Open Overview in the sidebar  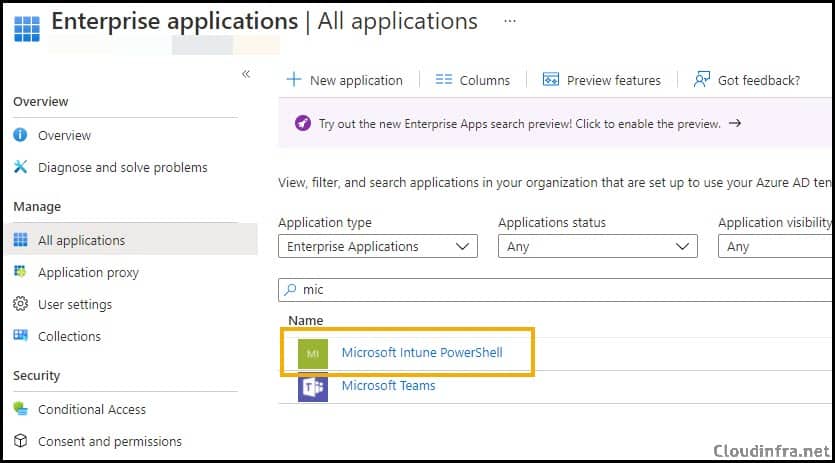[64, 135]
